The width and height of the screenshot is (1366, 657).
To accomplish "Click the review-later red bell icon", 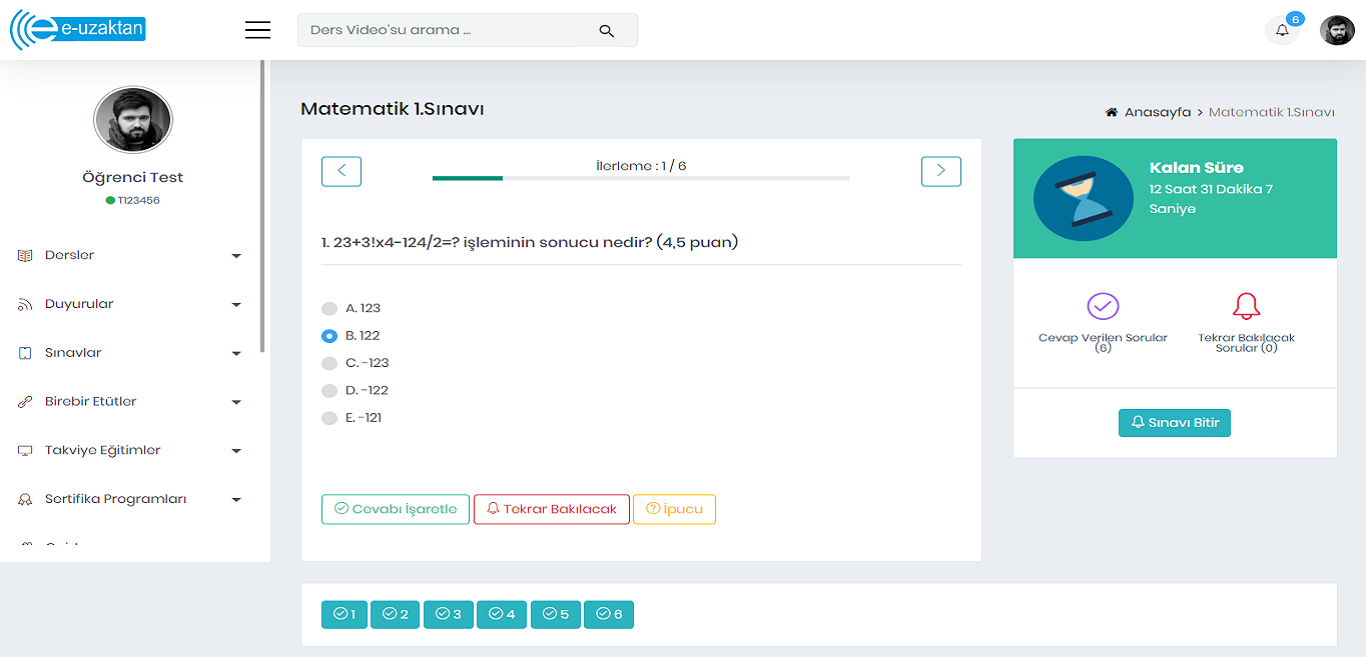I will tap(1246, 306).
